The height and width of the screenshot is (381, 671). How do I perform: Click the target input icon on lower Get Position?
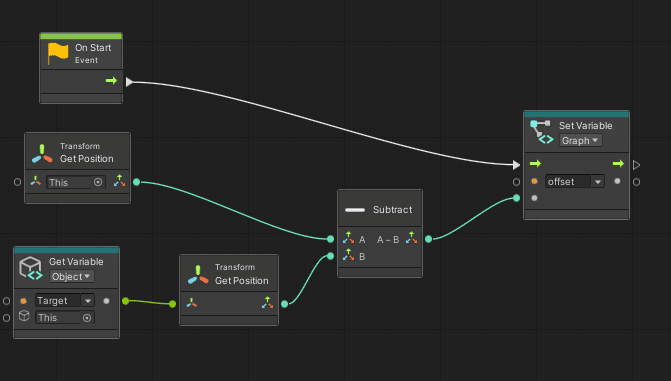(x=192, y=303)
